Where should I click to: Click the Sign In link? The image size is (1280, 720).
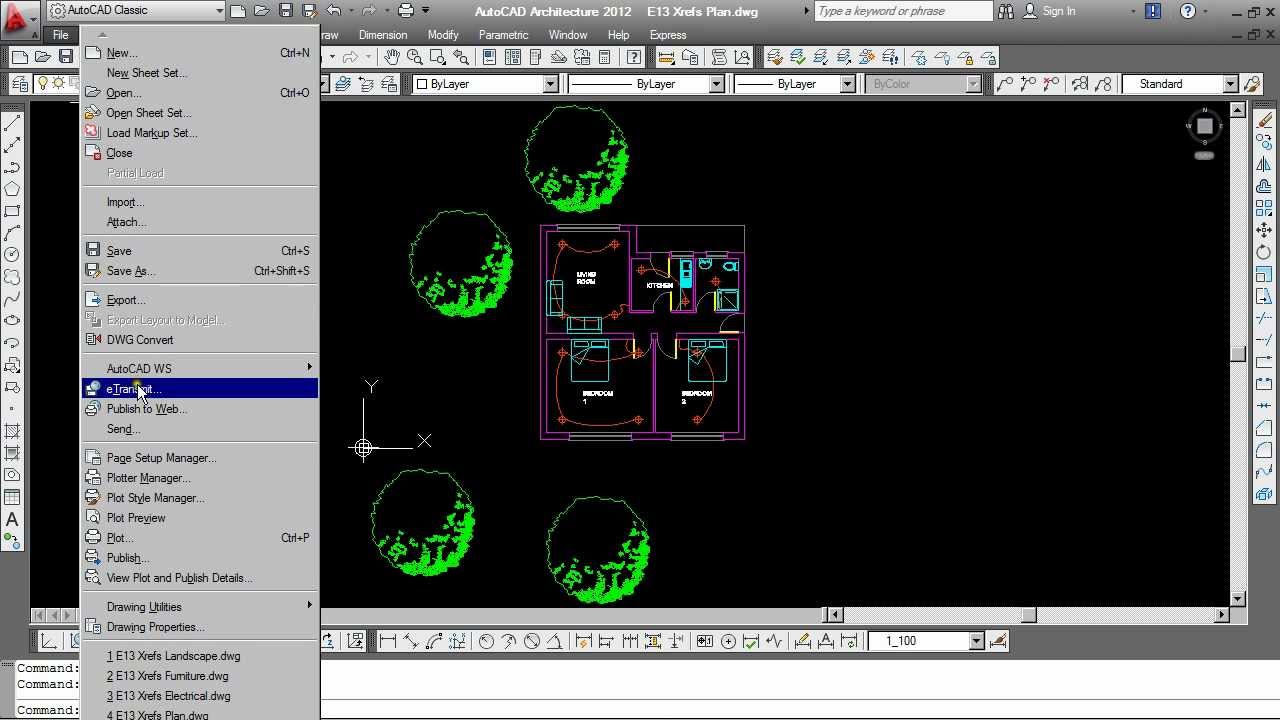pyautogui.click(x=1059, y=11)
